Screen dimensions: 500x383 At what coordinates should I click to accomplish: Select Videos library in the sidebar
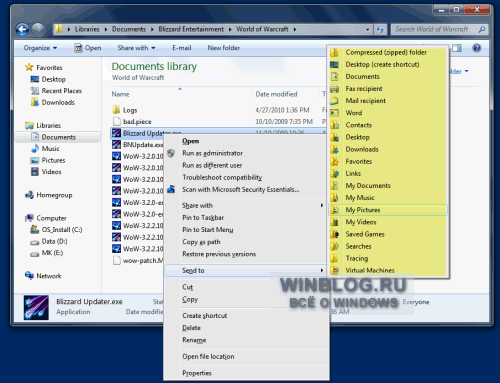51,172
